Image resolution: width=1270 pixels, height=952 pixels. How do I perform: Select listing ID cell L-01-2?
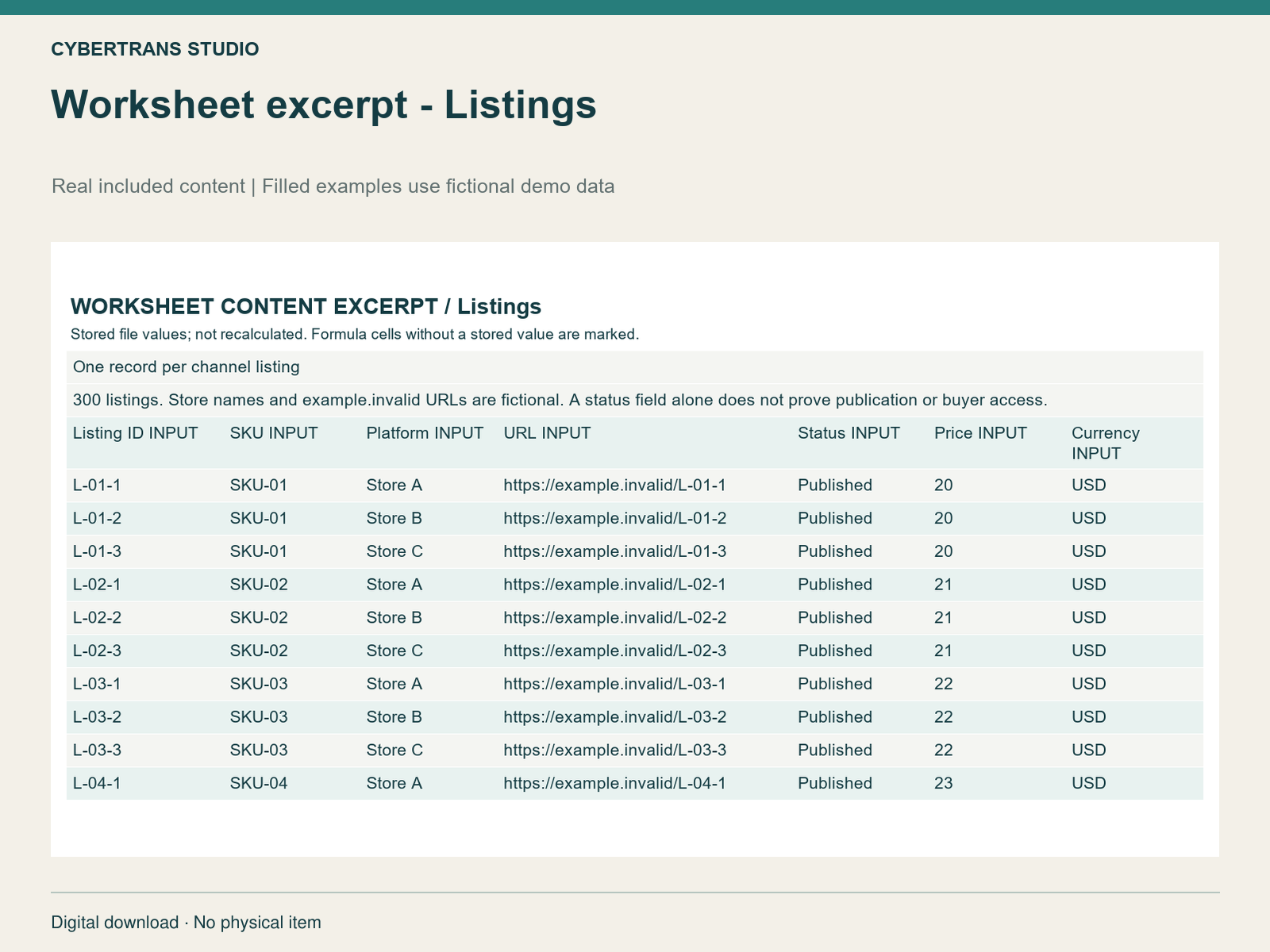coord(97,519)
